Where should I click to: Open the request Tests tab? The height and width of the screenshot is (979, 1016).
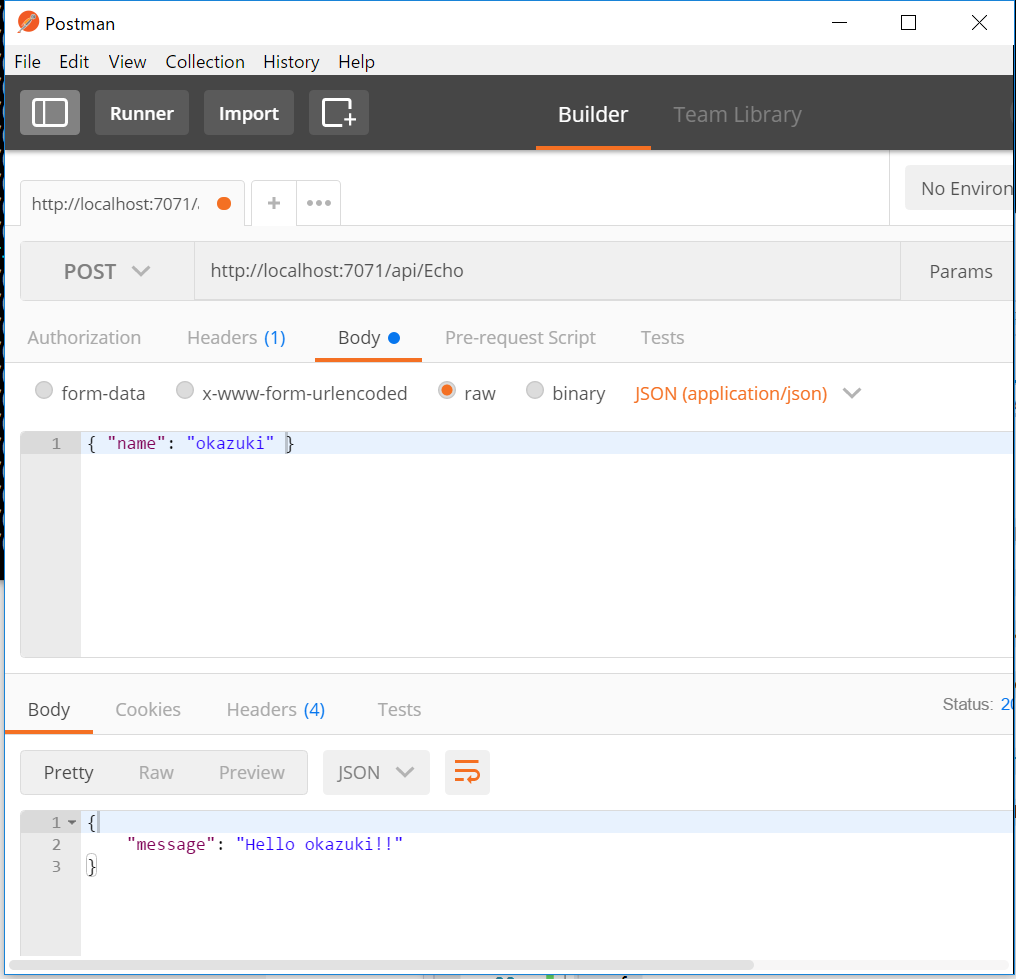[662, 338]
